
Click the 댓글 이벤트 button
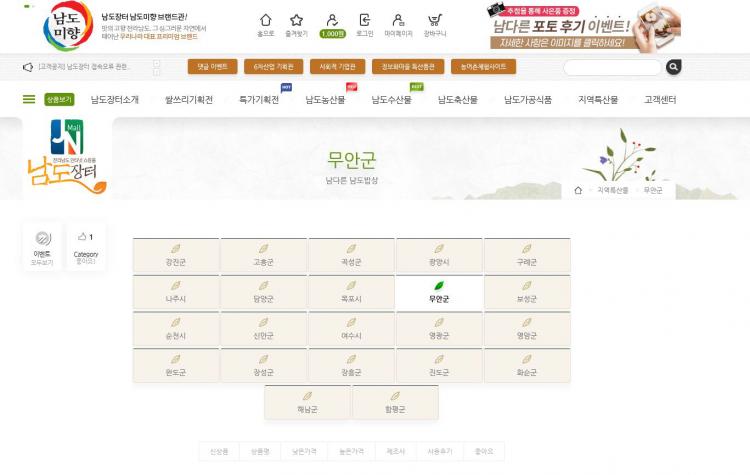pyautogui.click(x=212, y=67)
